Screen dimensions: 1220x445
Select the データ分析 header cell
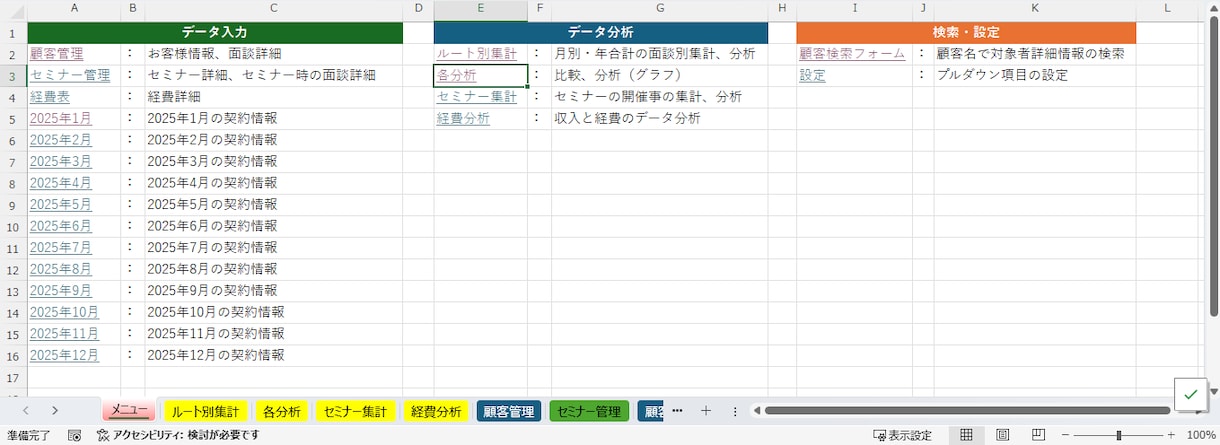click(601, 32)
